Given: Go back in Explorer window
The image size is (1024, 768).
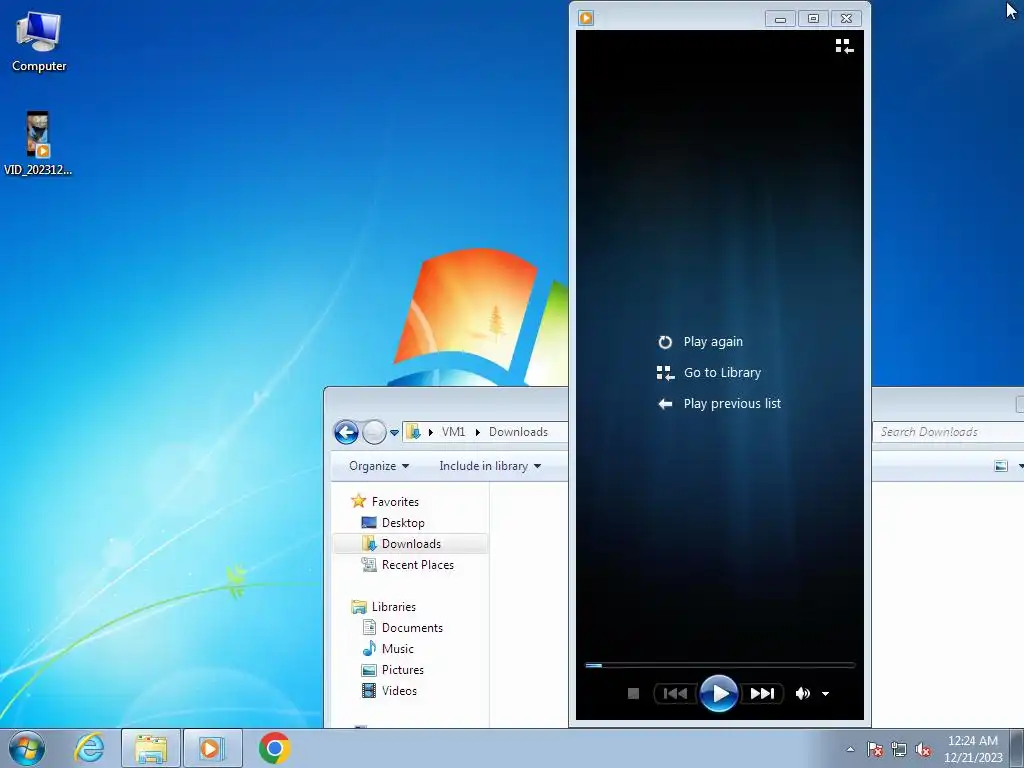Looking at the screenshot, I should point(346,432).
